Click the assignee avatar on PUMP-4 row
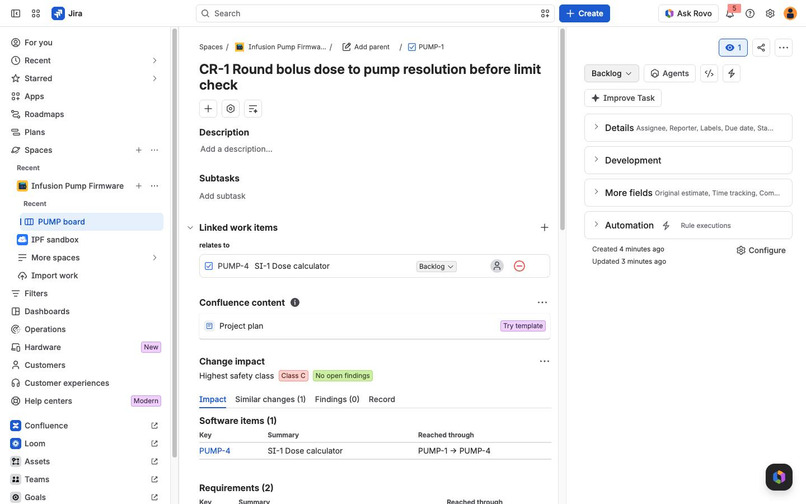 click(497, 266)
